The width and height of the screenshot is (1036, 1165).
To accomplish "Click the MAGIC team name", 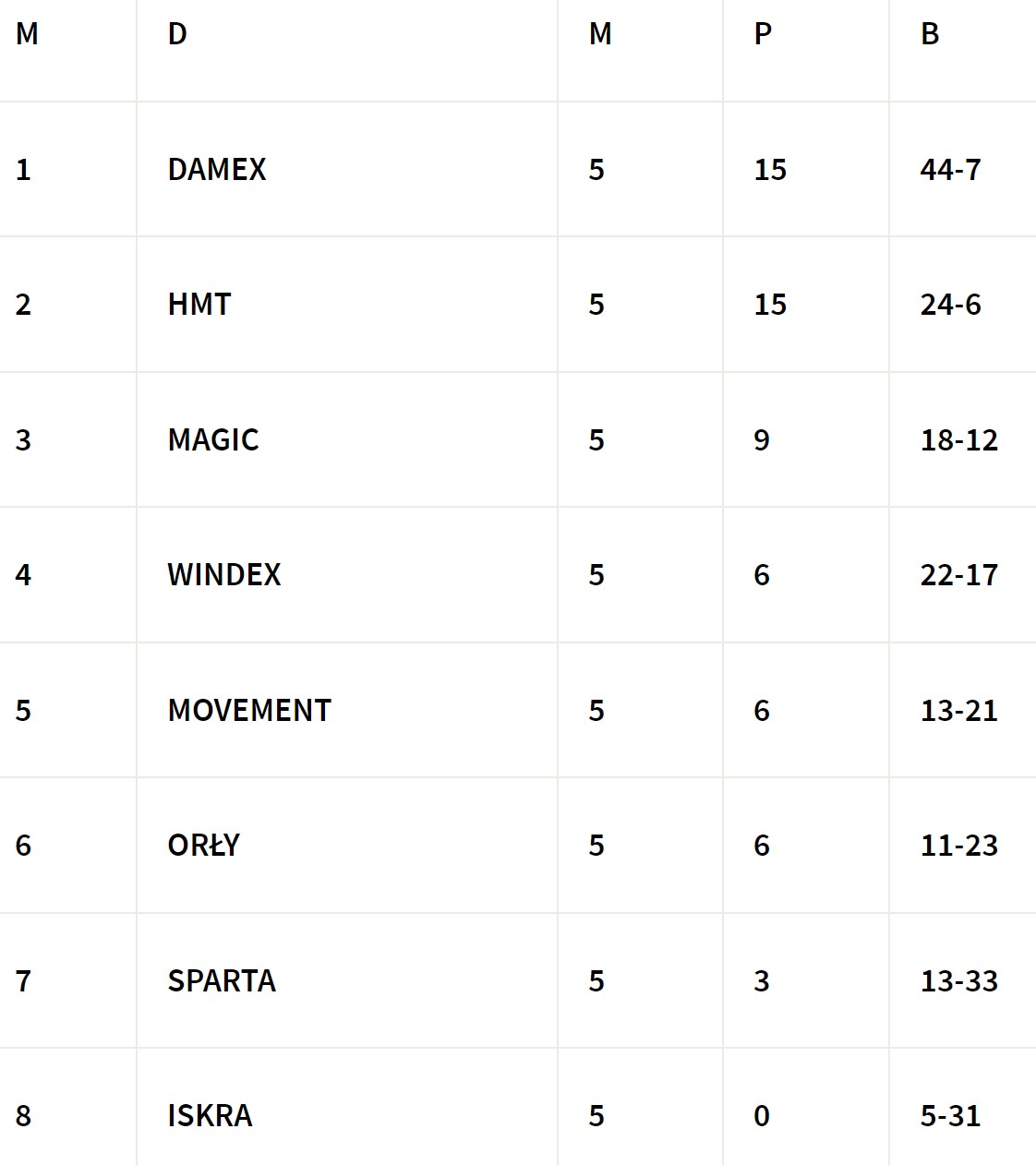I will 213,440.
